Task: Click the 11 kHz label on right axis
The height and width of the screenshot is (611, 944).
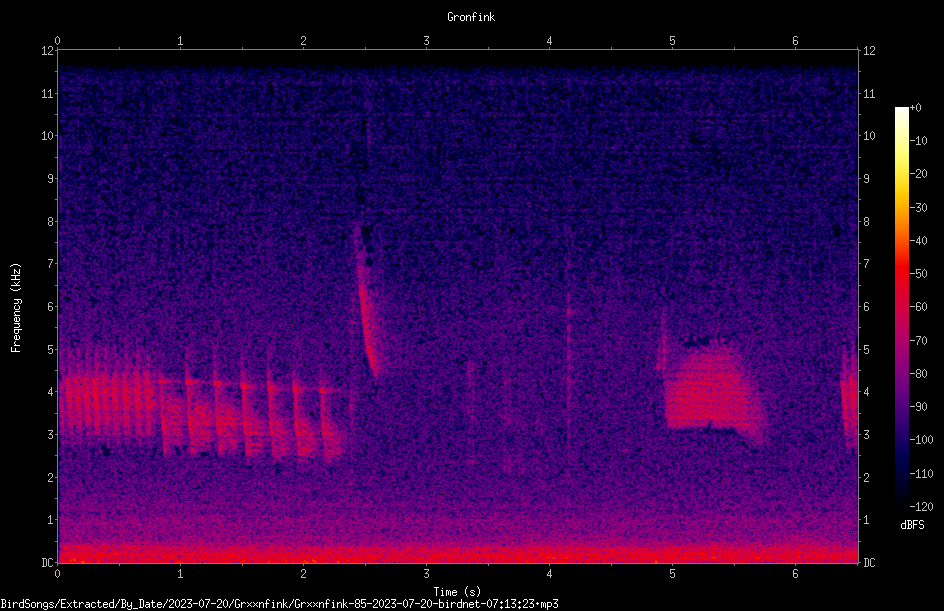Action: click(x=869, y=93)
